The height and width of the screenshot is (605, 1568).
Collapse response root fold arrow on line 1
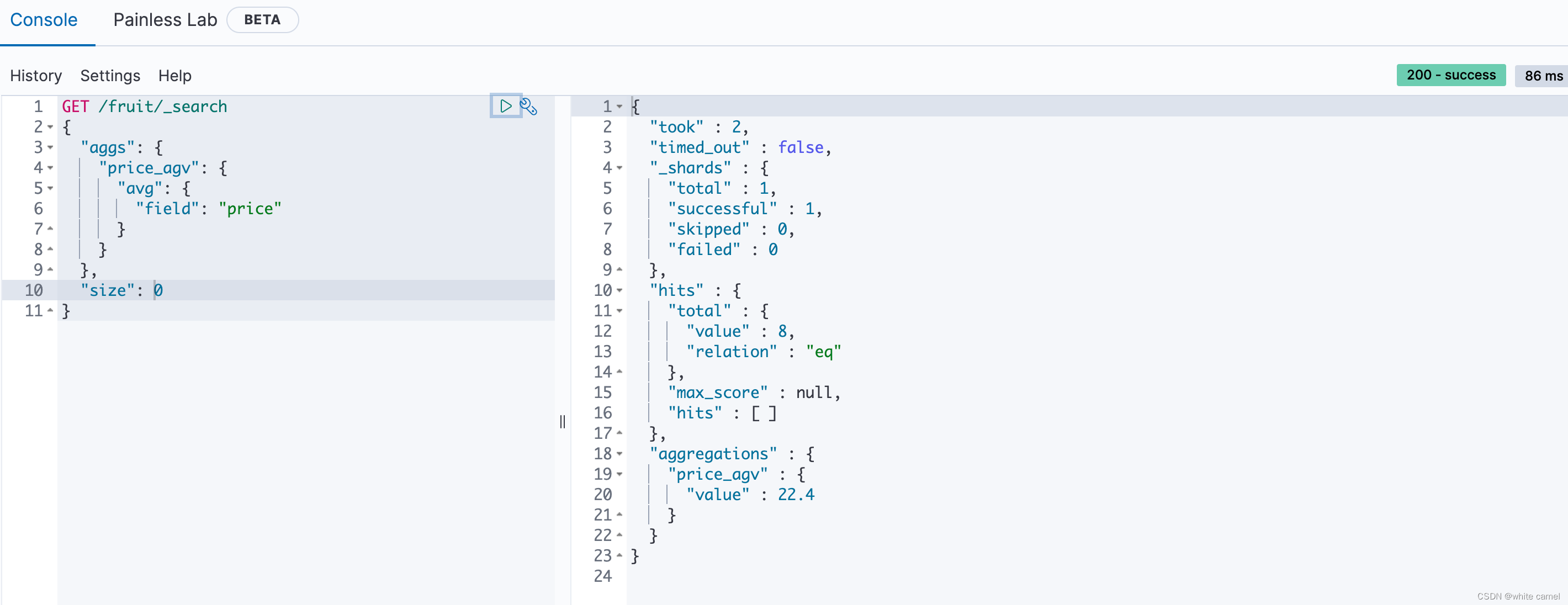pyautogui.click(x=619, y=107)
